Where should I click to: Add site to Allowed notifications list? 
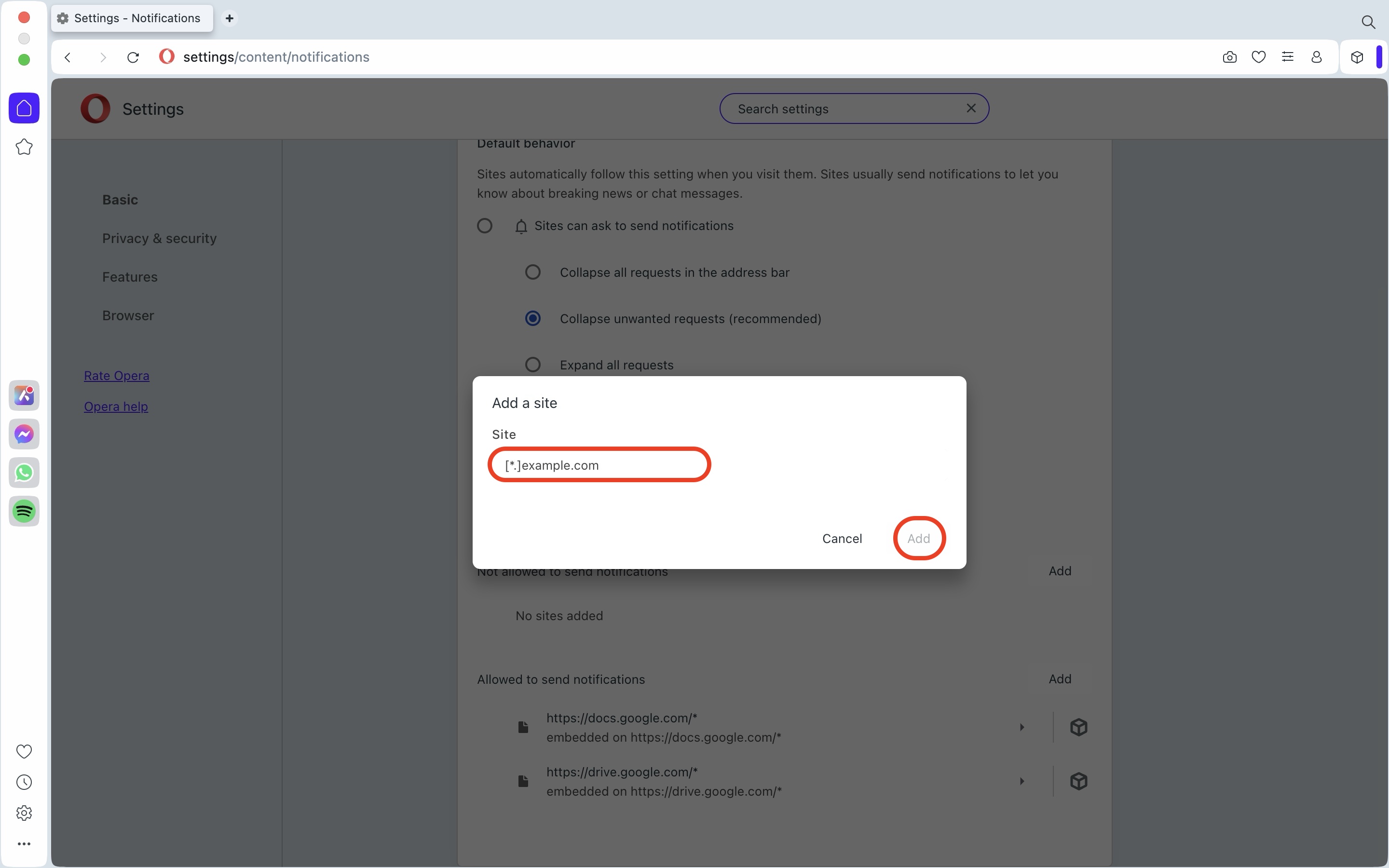pyautogui.click(x=1060, y=679)
